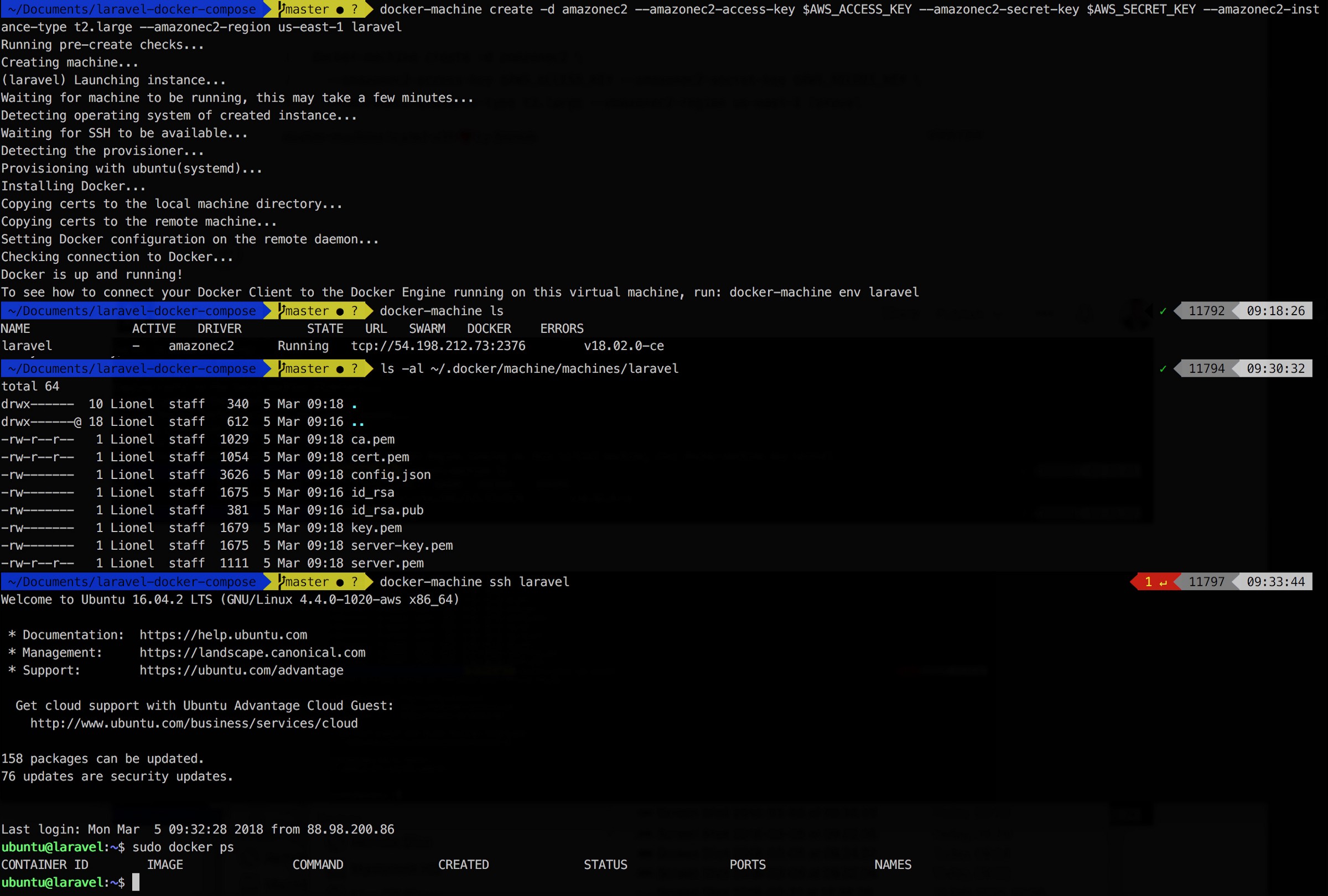Open the https://help.ubuntu.com documentation link

coord(223,635)
